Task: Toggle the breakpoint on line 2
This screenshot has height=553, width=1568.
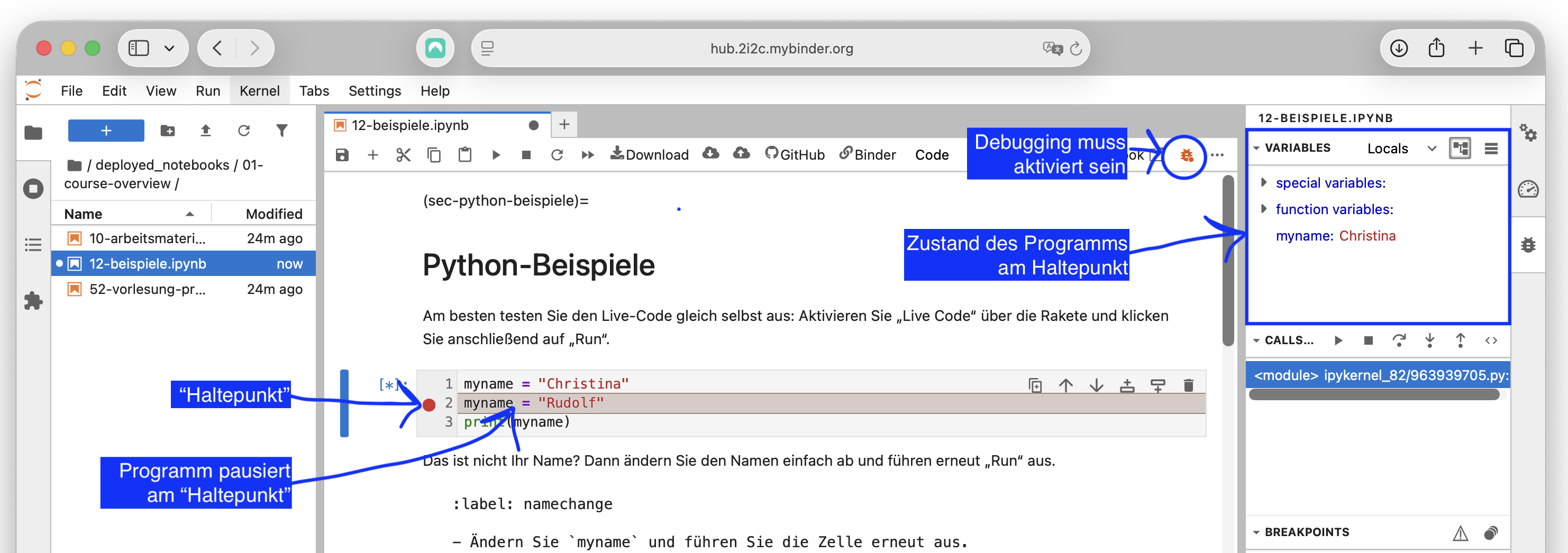Action: pyautogui.click(x=429, y=404)
